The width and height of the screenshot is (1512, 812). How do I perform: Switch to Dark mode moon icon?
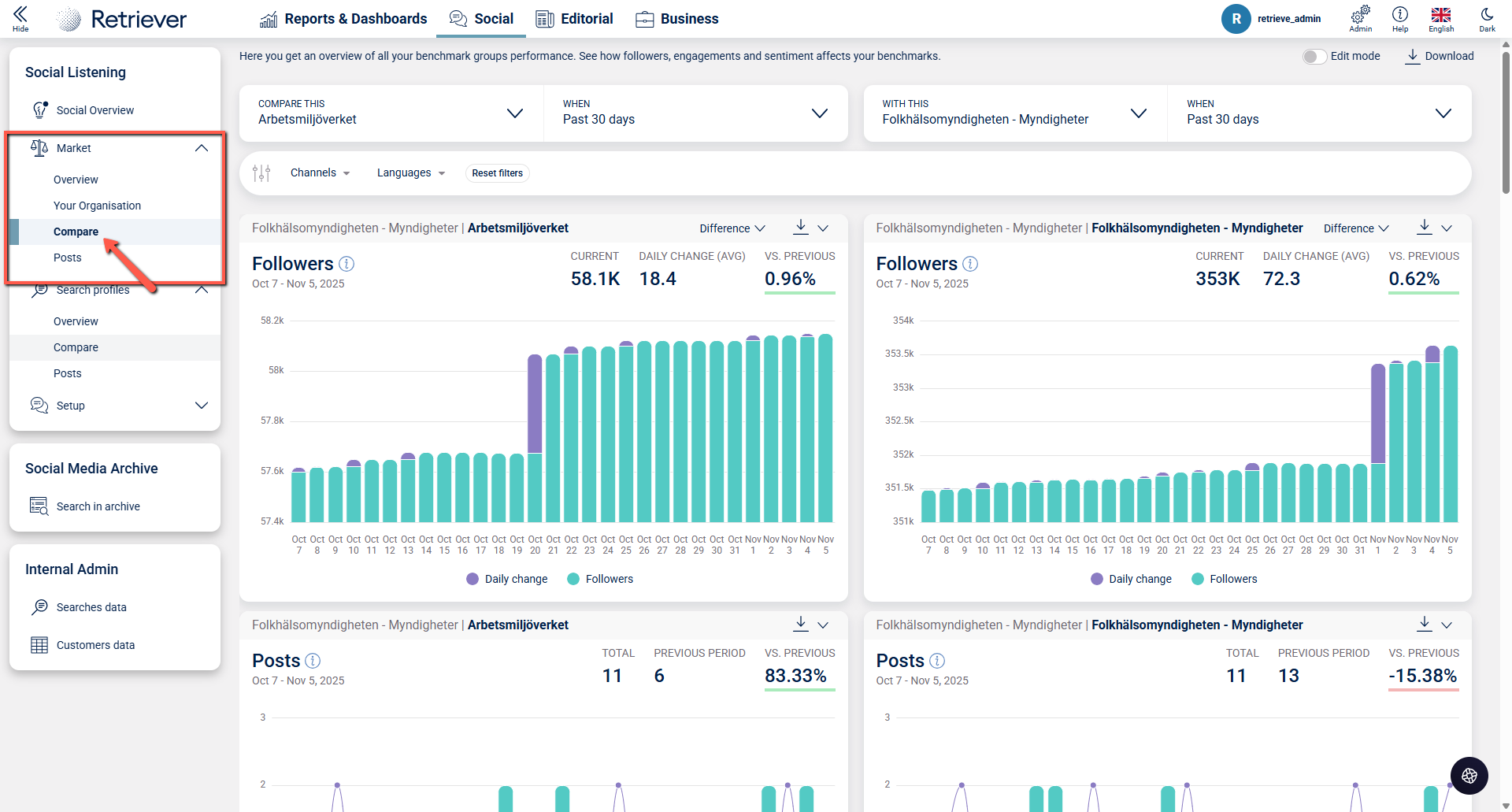(x=1487, y=15)
